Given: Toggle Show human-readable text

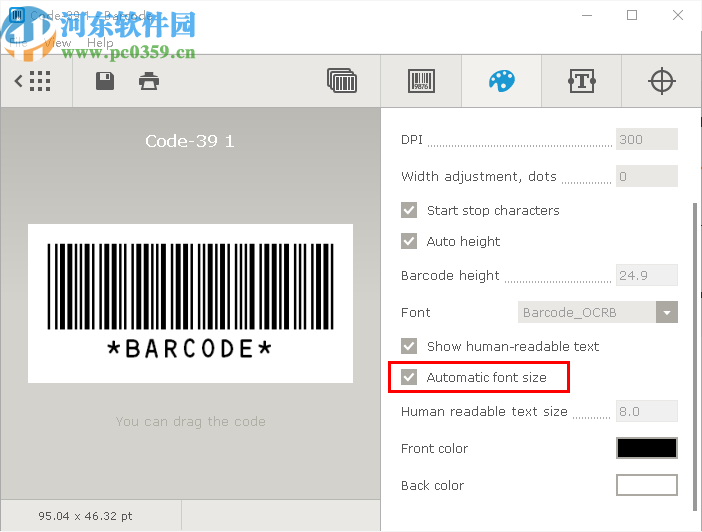Looking at the screenshot, I should click(409, 346).
